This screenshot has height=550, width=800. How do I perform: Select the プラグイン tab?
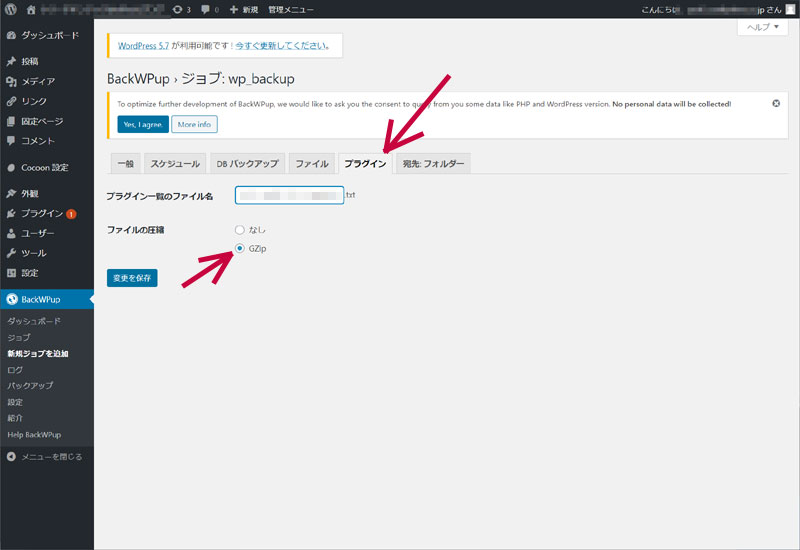(x=365, y=164)
